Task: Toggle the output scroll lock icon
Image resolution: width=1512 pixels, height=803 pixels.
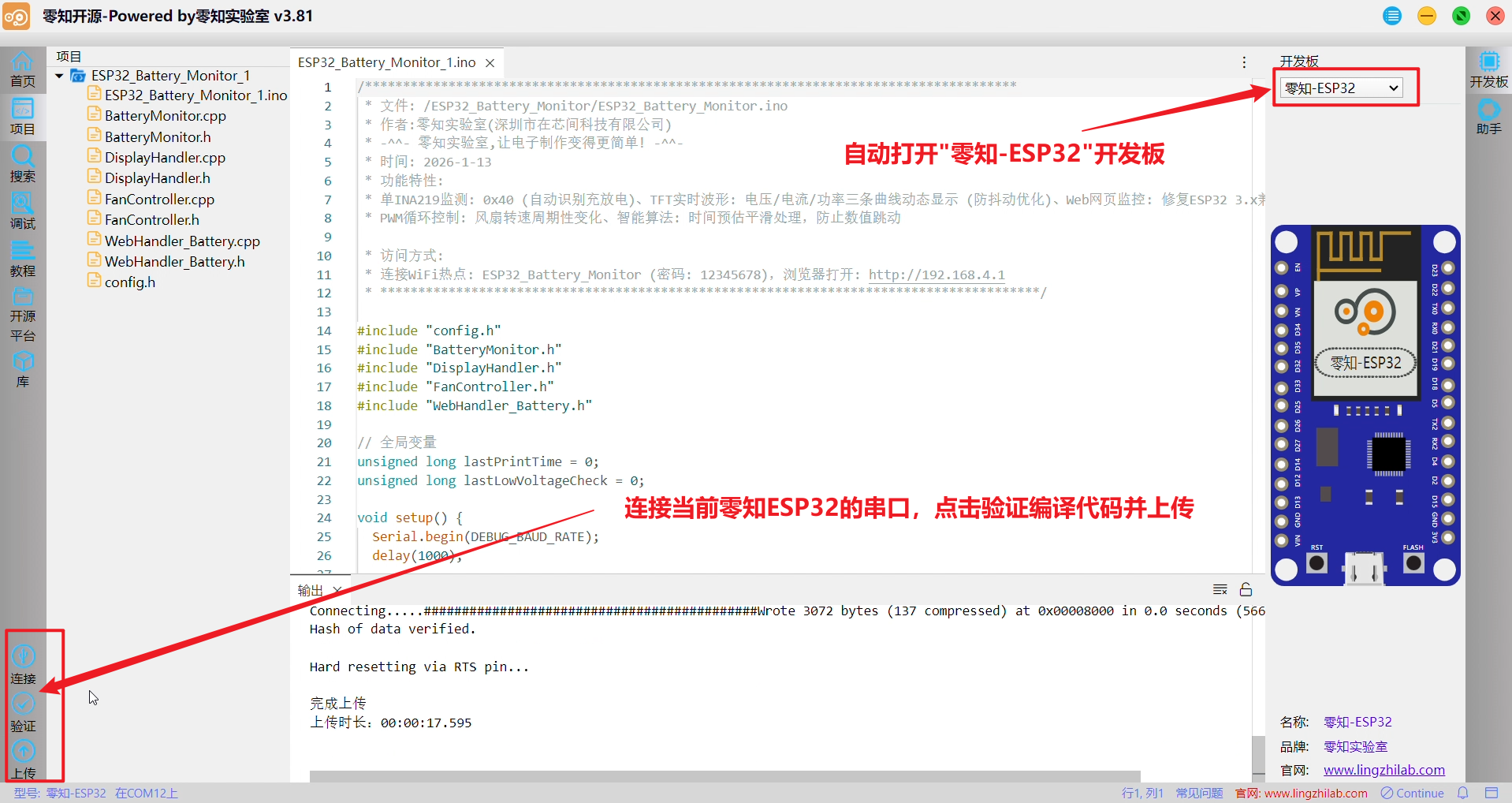Action: tap(1246, 589)
